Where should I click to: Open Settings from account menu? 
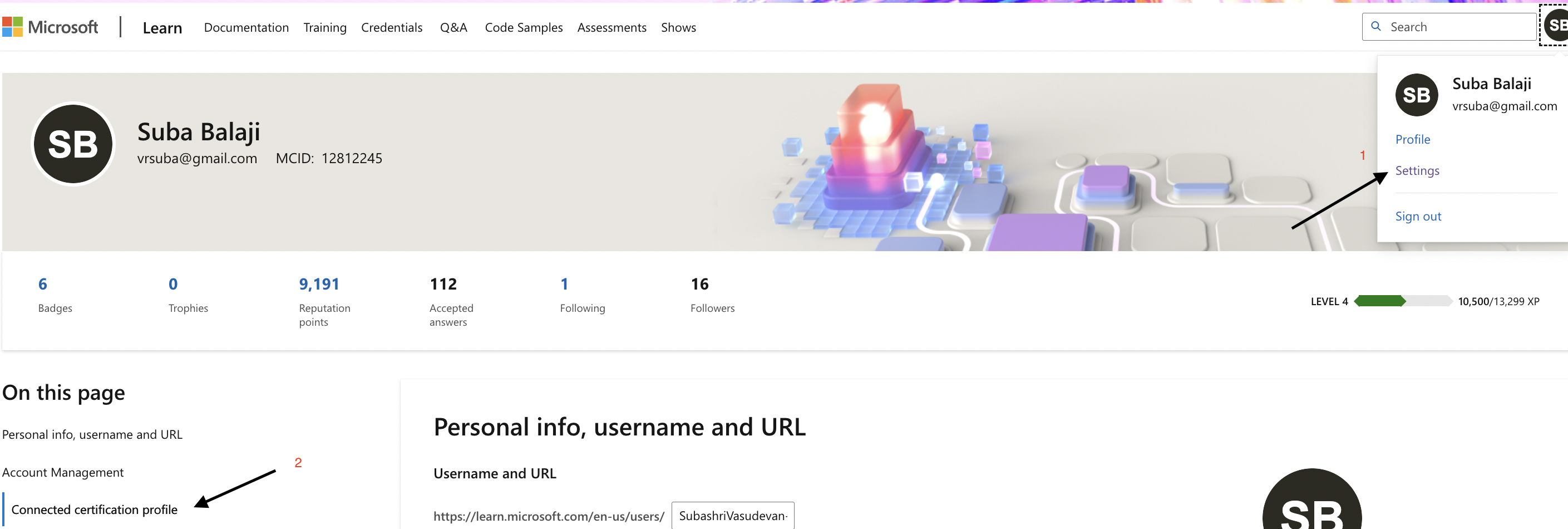click(1417, 170)
